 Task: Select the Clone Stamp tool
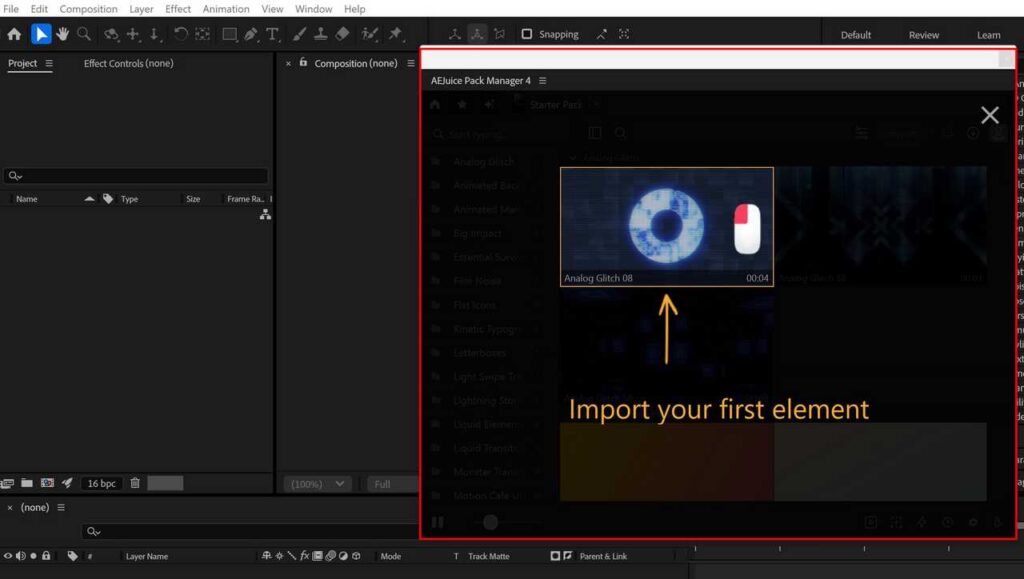pyautogui.click(x=321, y=34)
